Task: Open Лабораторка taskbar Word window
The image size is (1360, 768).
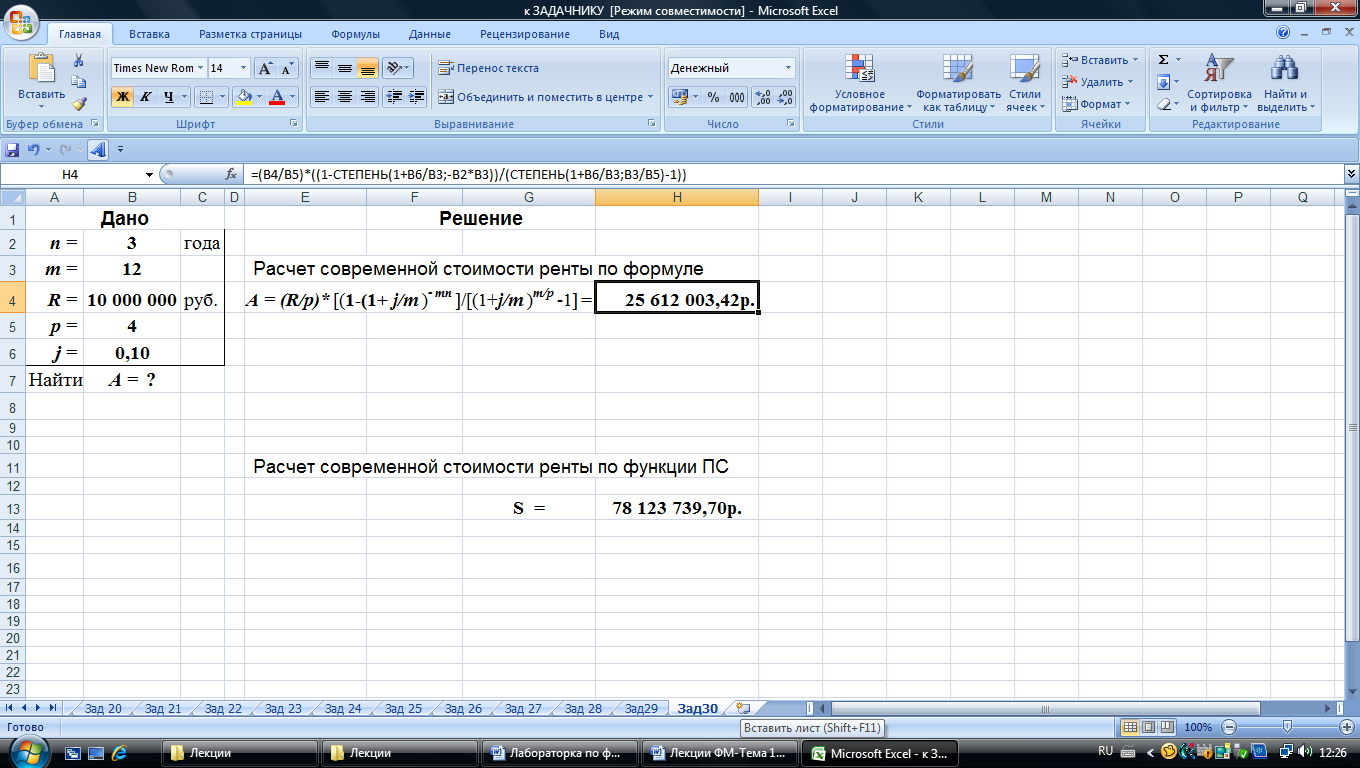Action: pos(560,753)
